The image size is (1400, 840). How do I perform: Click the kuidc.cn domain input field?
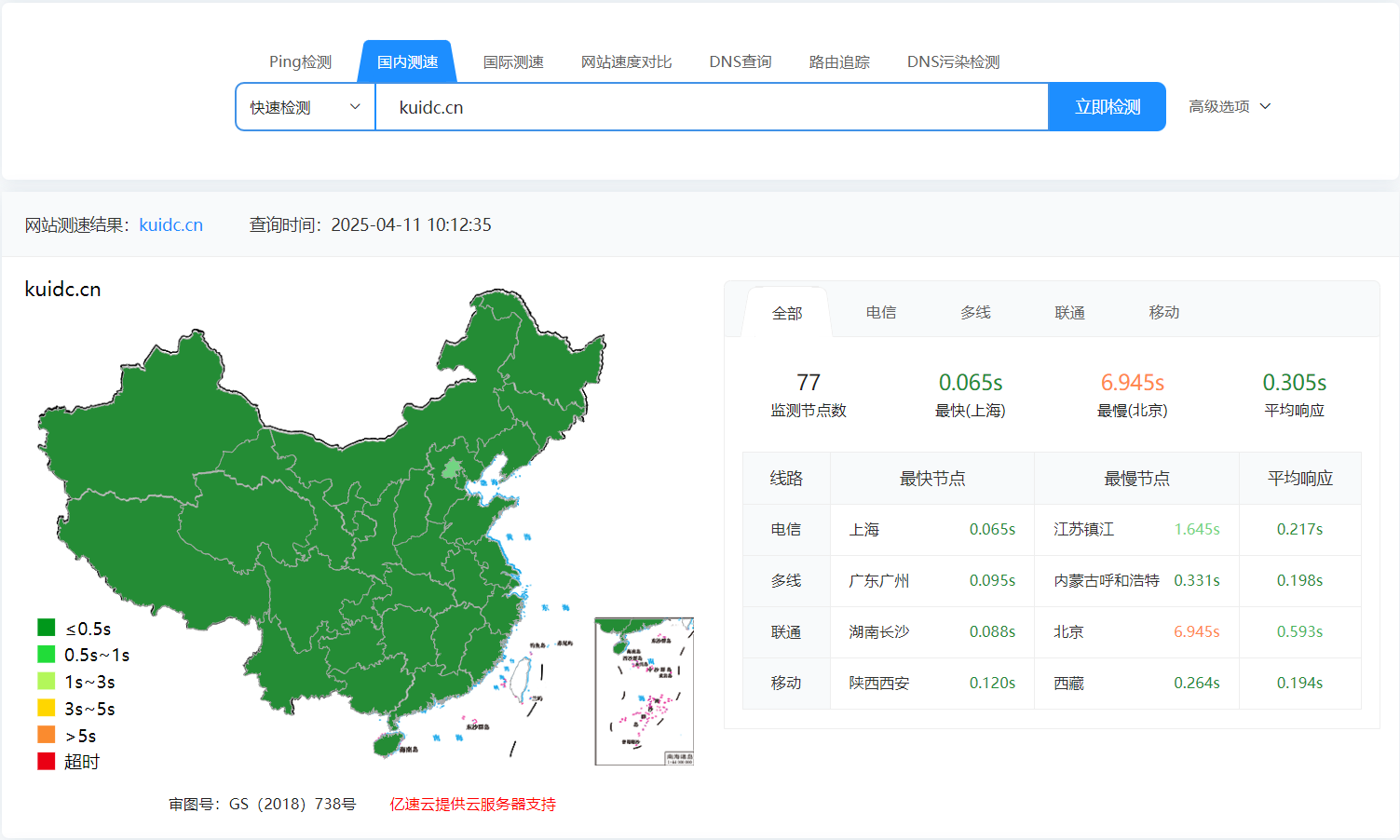coord(712,107)
